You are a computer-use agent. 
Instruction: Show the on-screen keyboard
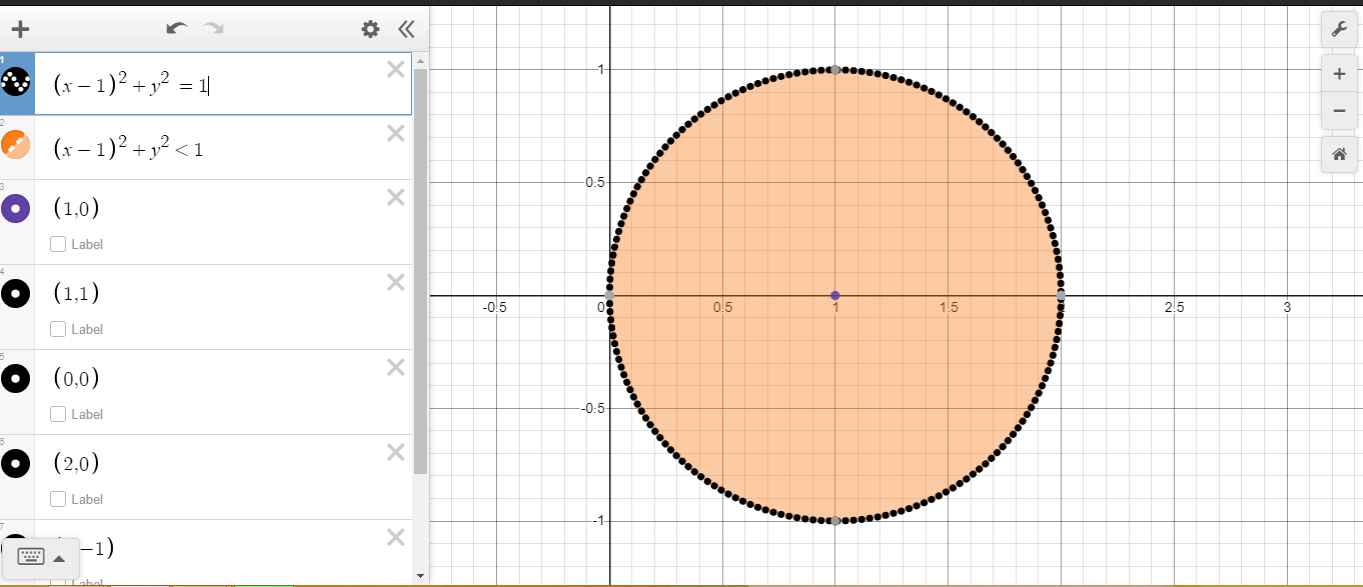(x=31, y=556)
